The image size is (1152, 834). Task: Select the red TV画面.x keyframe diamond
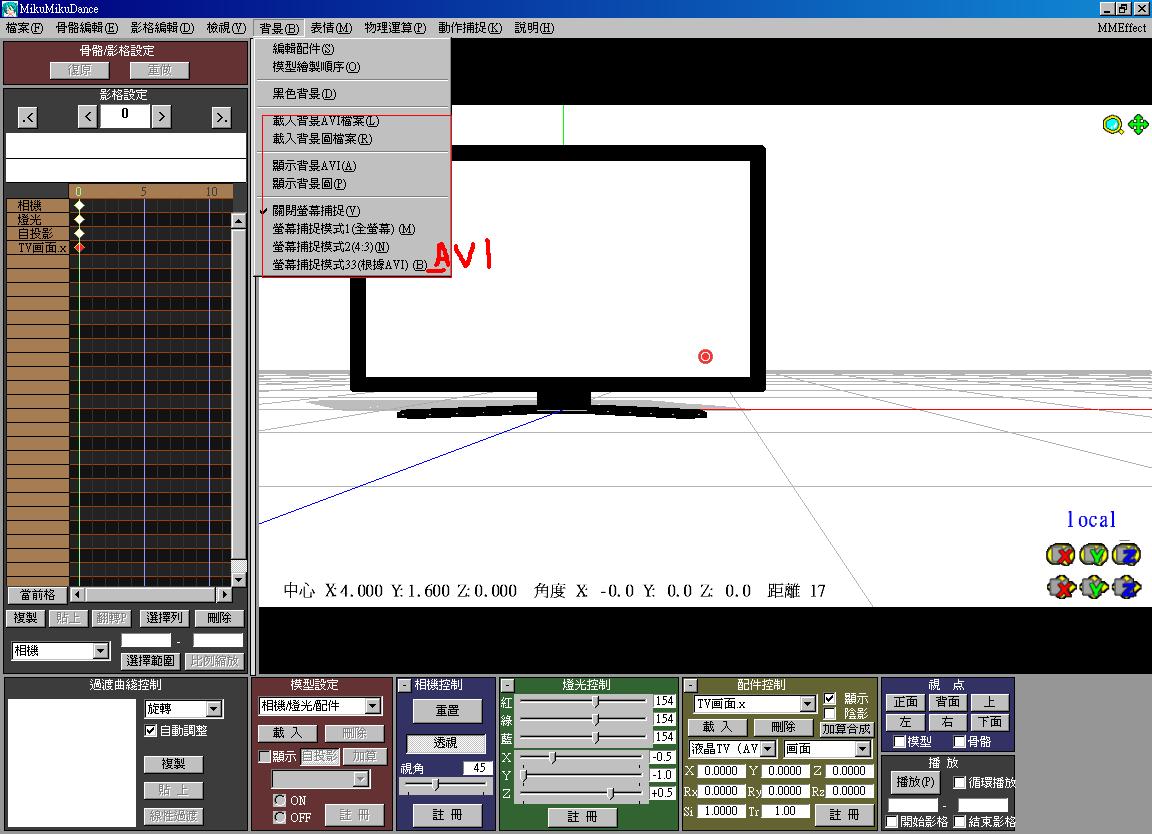pyautogui.click(x=79, y=248)
